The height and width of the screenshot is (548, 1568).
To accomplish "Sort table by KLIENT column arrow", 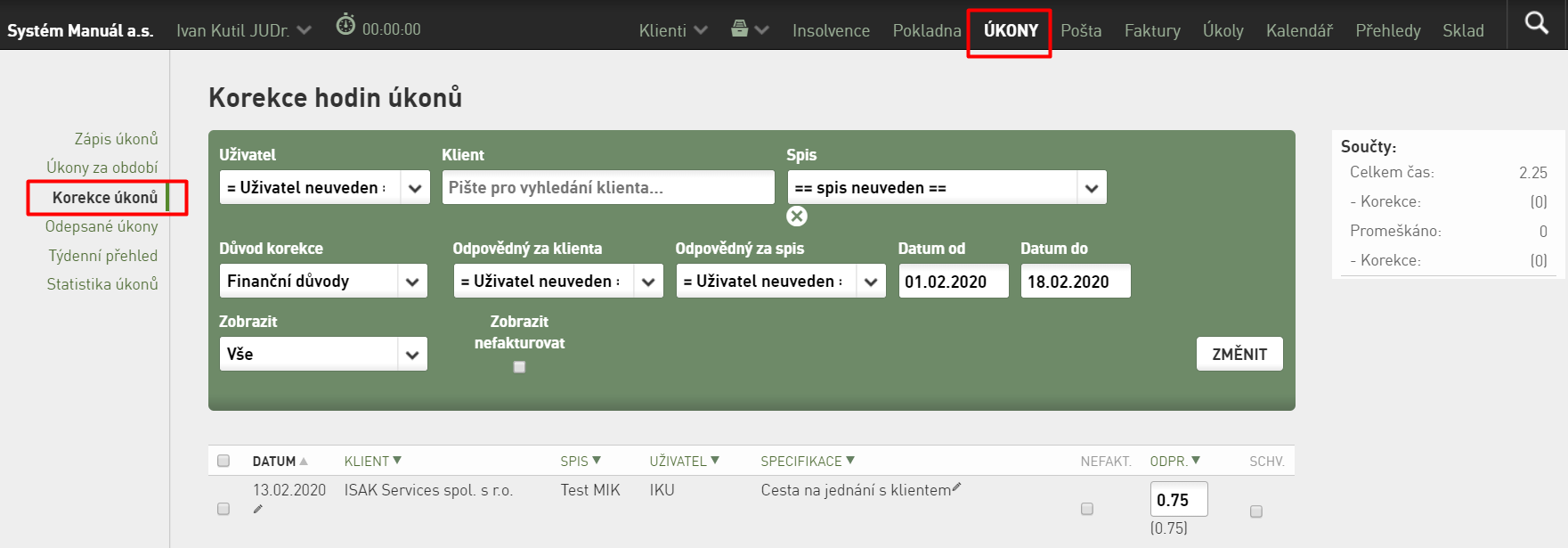I will [397, 460].
